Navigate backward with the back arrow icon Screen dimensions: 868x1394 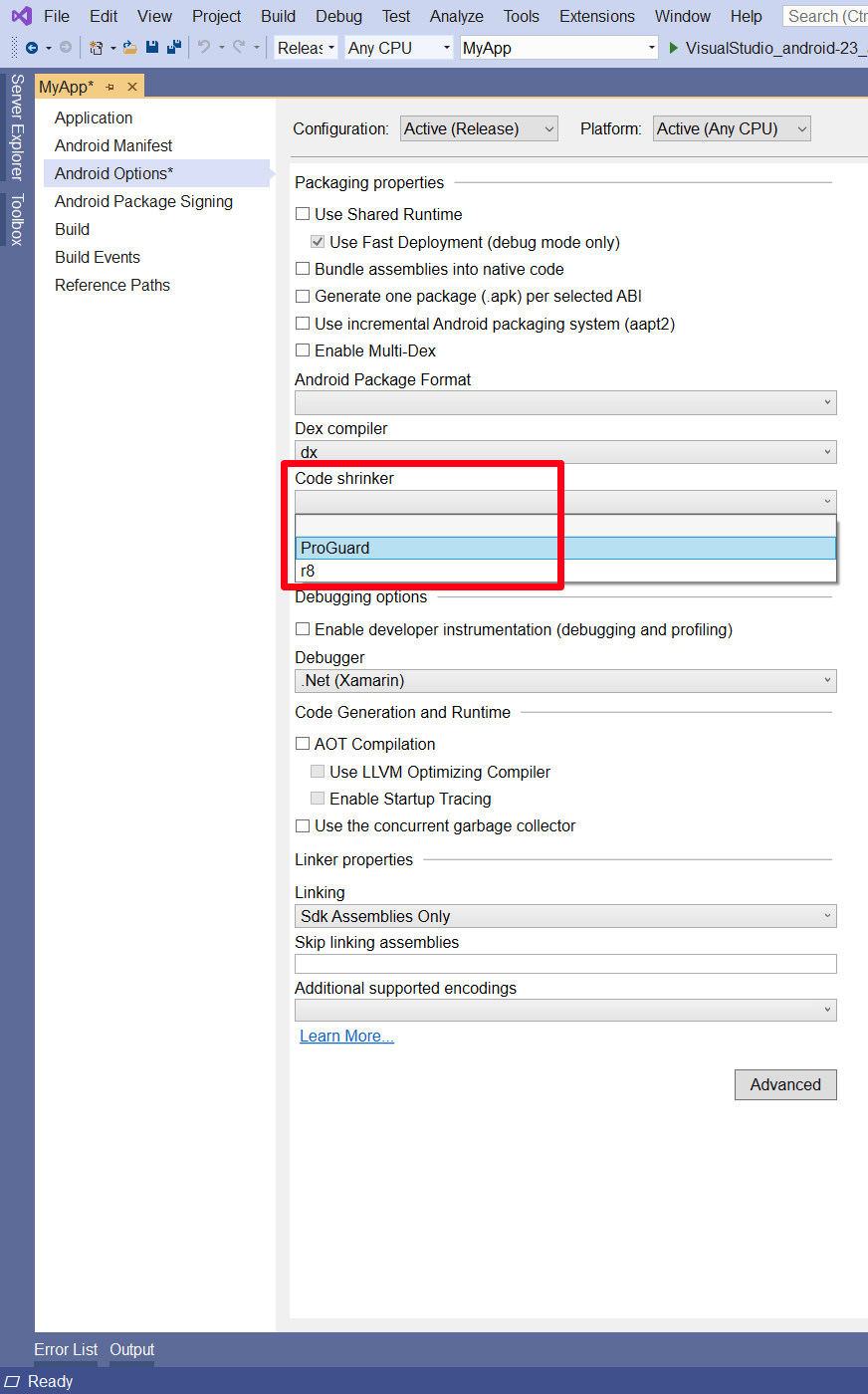(x=32, y=48)
